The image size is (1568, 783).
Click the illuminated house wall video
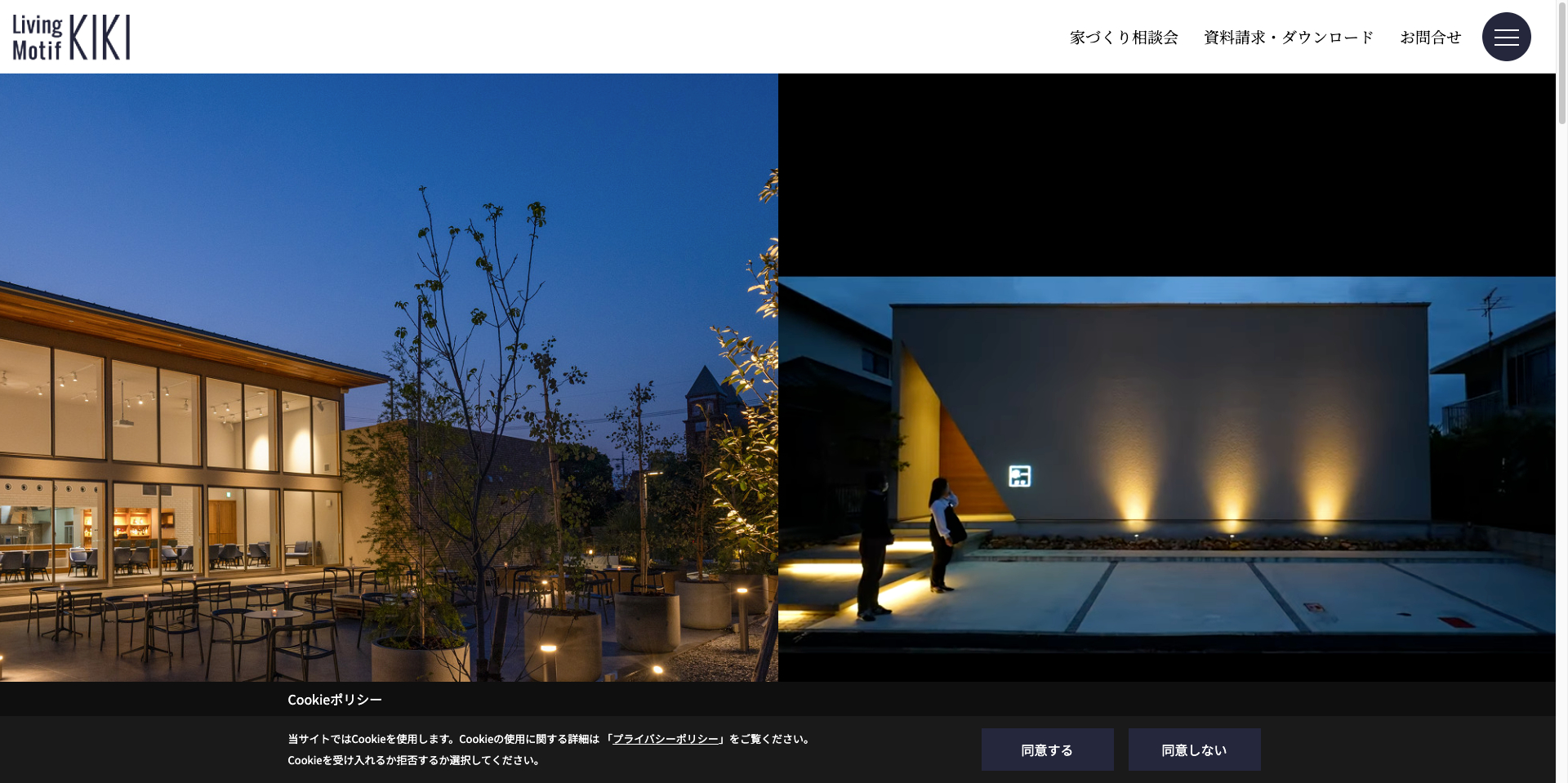tap(1167, 377)
